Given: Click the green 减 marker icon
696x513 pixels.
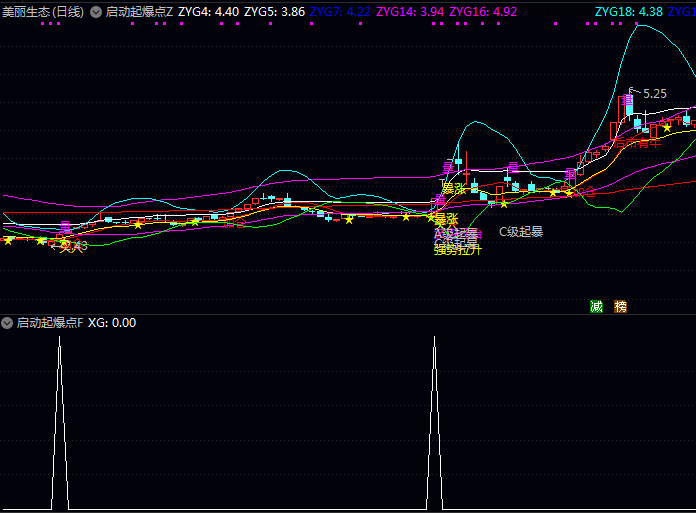Looking at the screenshot, I should 597,306.
